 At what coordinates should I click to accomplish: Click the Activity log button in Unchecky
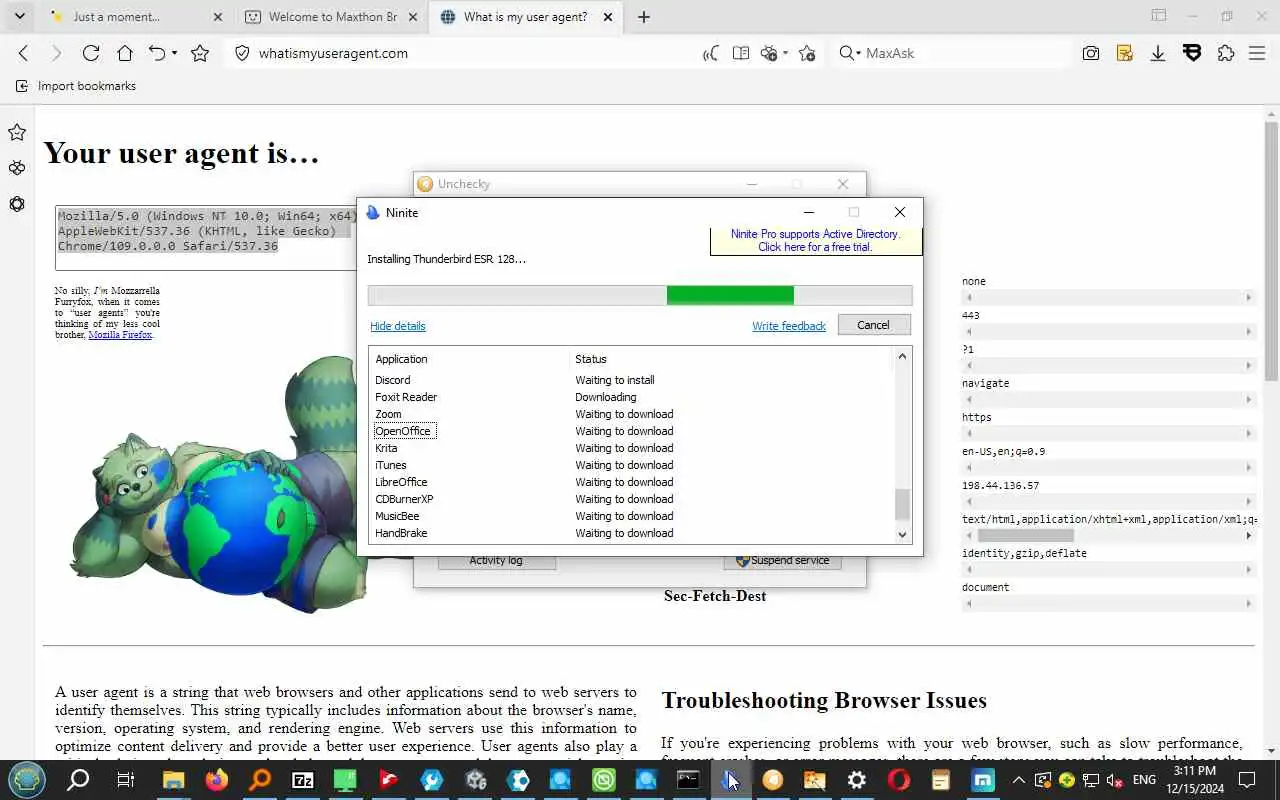[496, 561]
